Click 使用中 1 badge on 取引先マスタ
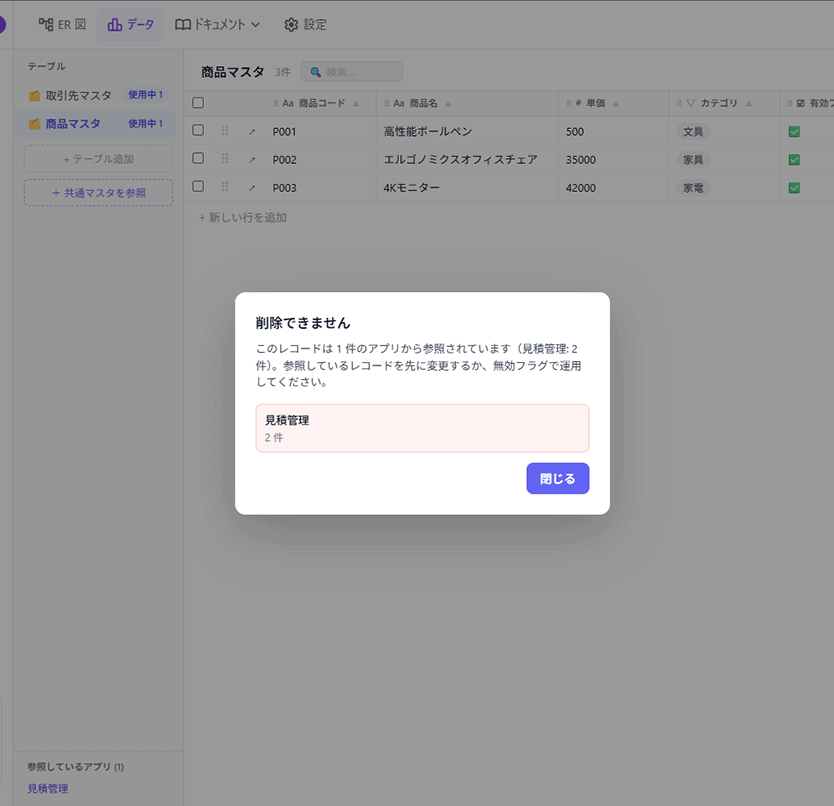834x806 pixels. pyautogui.click(x=145, y=95)
